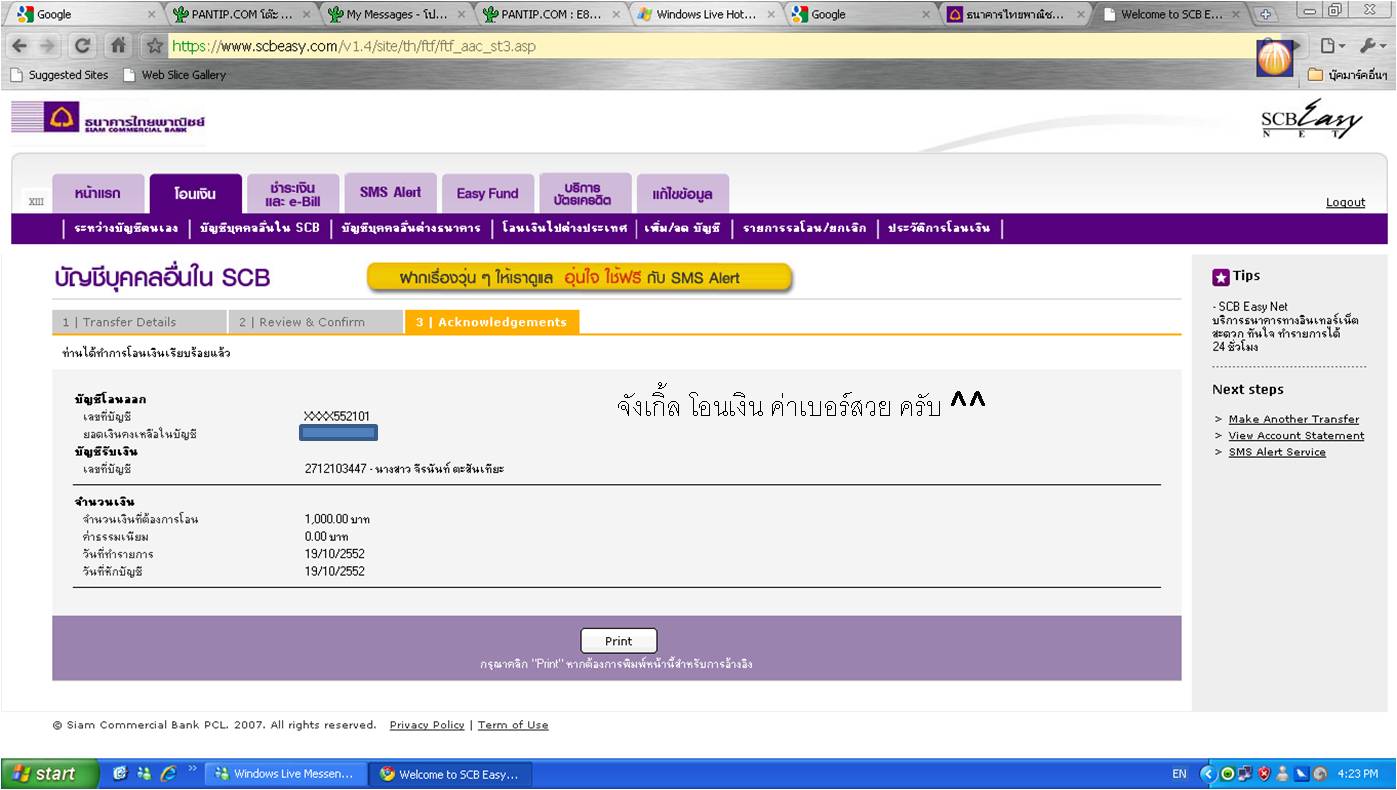The image size is (1397, 790).
Task: Close the first Google tab
Action: [x=152, y=15]
